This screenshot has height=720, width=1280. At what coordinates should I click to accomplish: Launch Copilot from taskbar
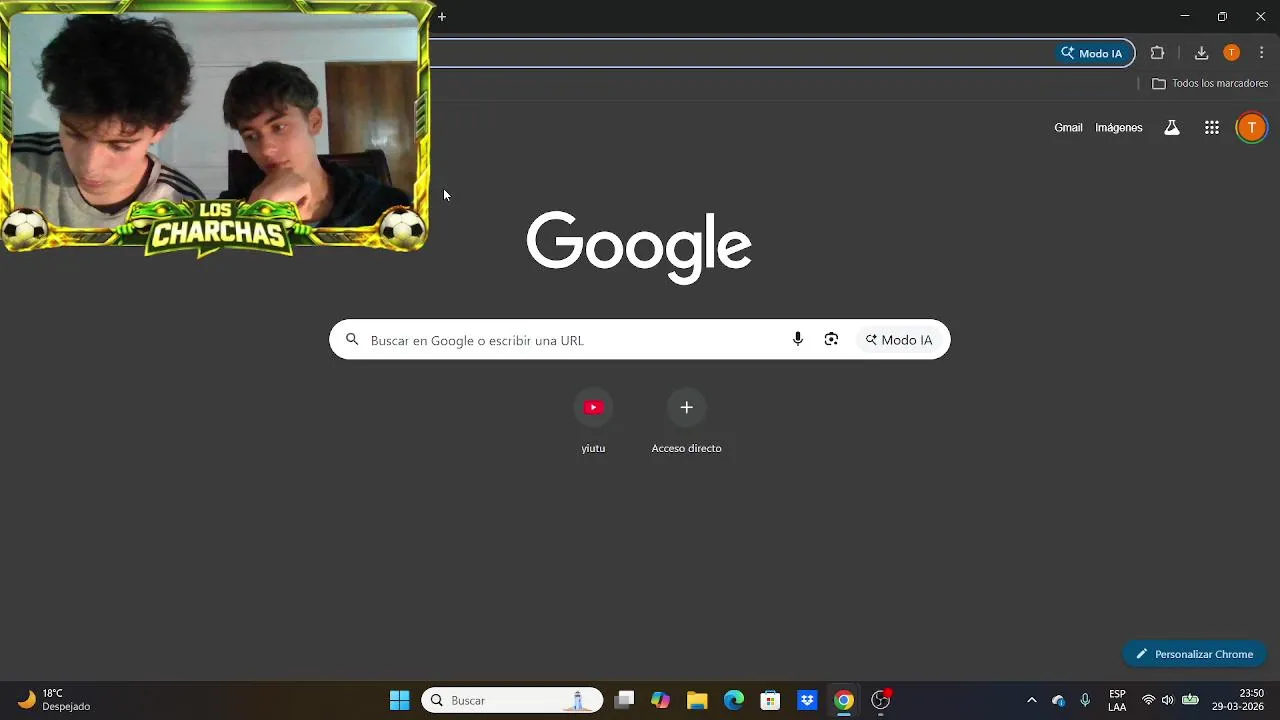(660, 700)
